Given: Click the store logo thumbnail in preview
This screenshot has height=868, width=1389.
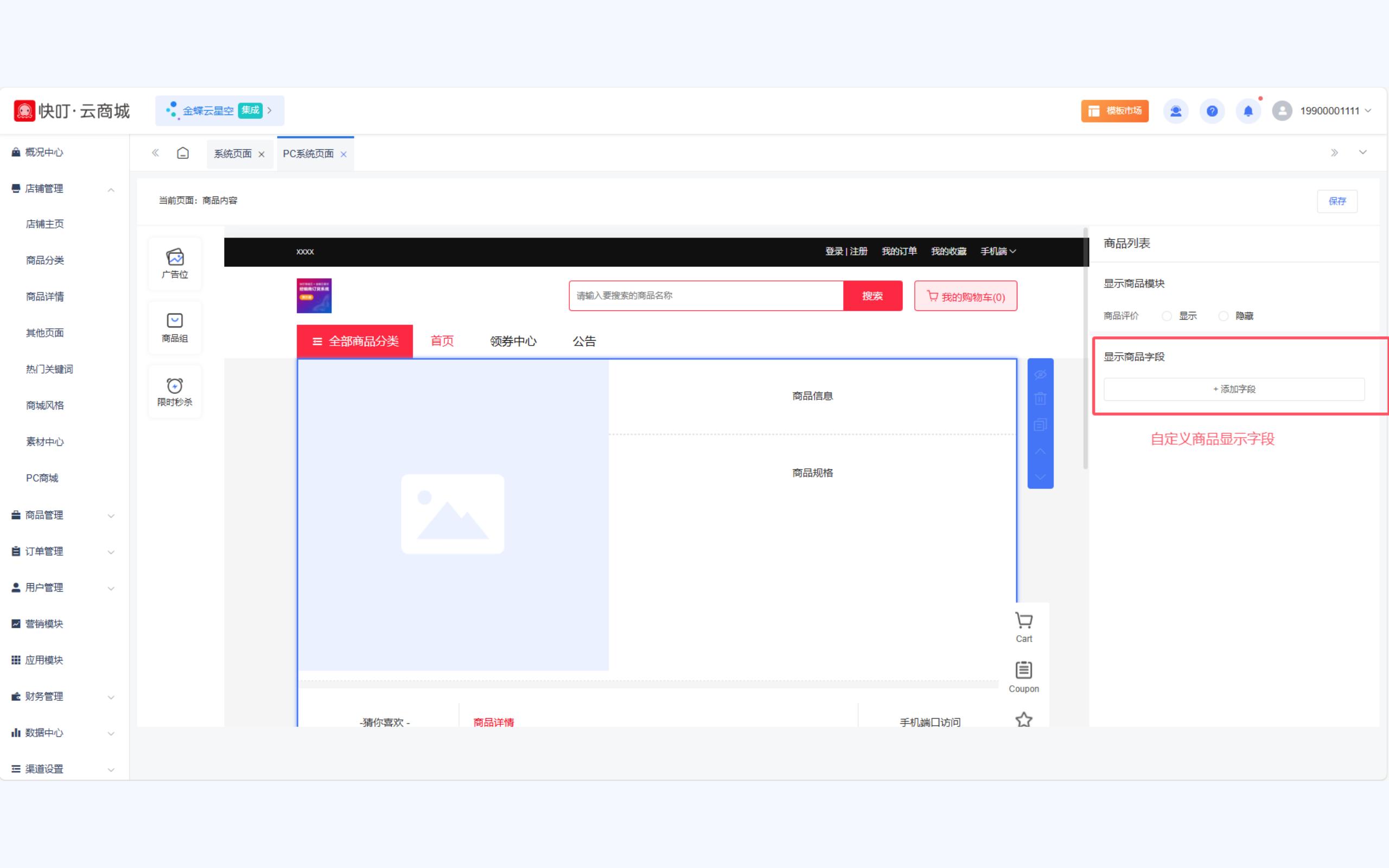Looking at the screenshot, I should point(314,296).
